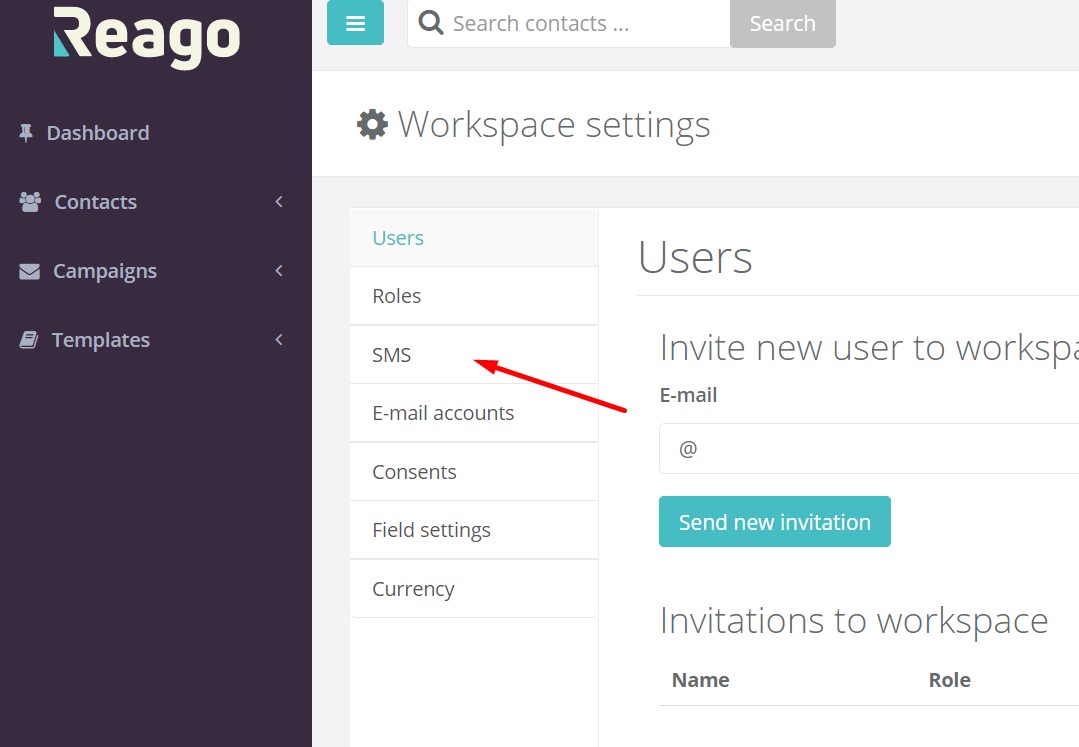The height and width of the screenshot is (747, 1079).
Task: Expand the Contacts submenu chevron
Action: 279,202
